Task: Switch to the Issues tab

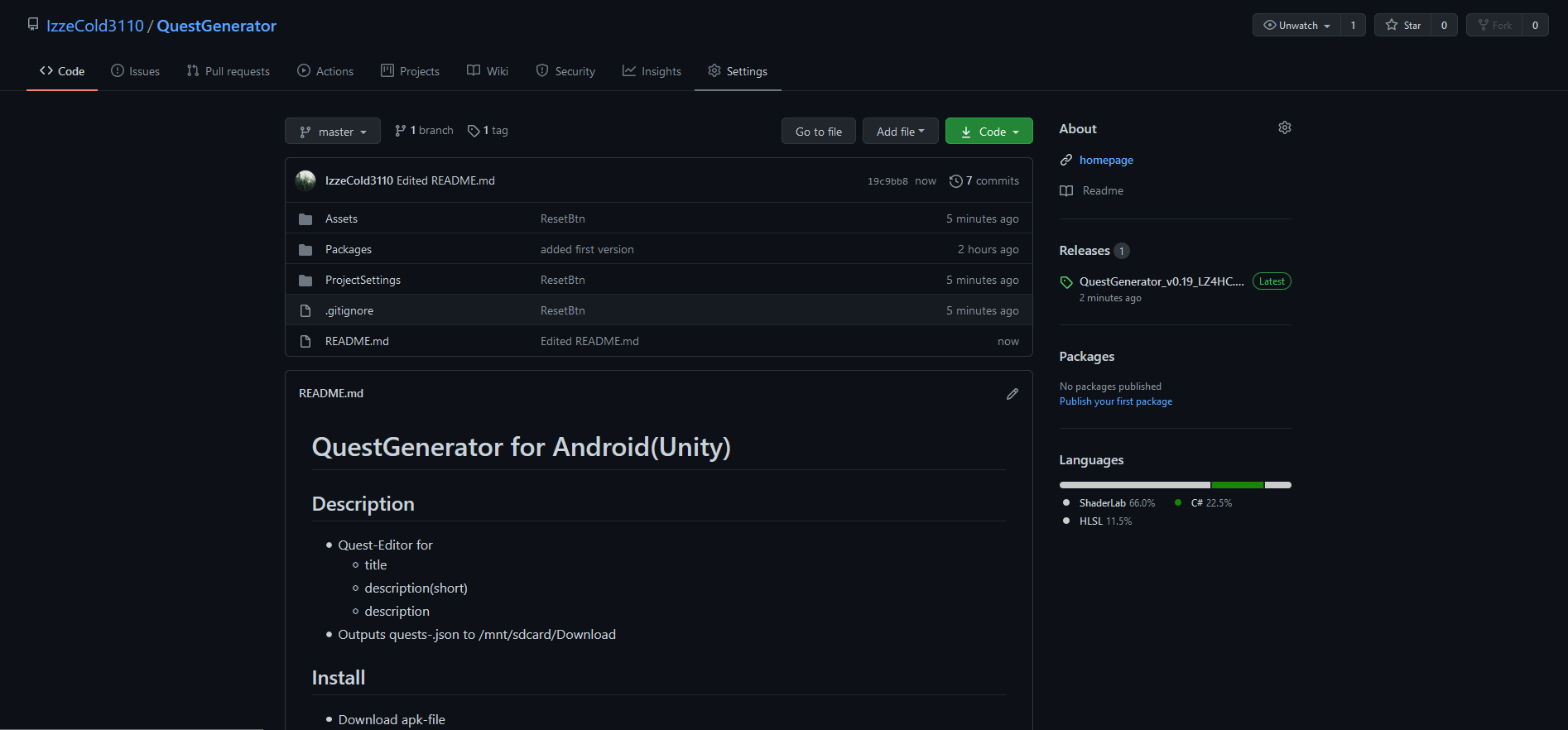Action: (x=136, y=71)
